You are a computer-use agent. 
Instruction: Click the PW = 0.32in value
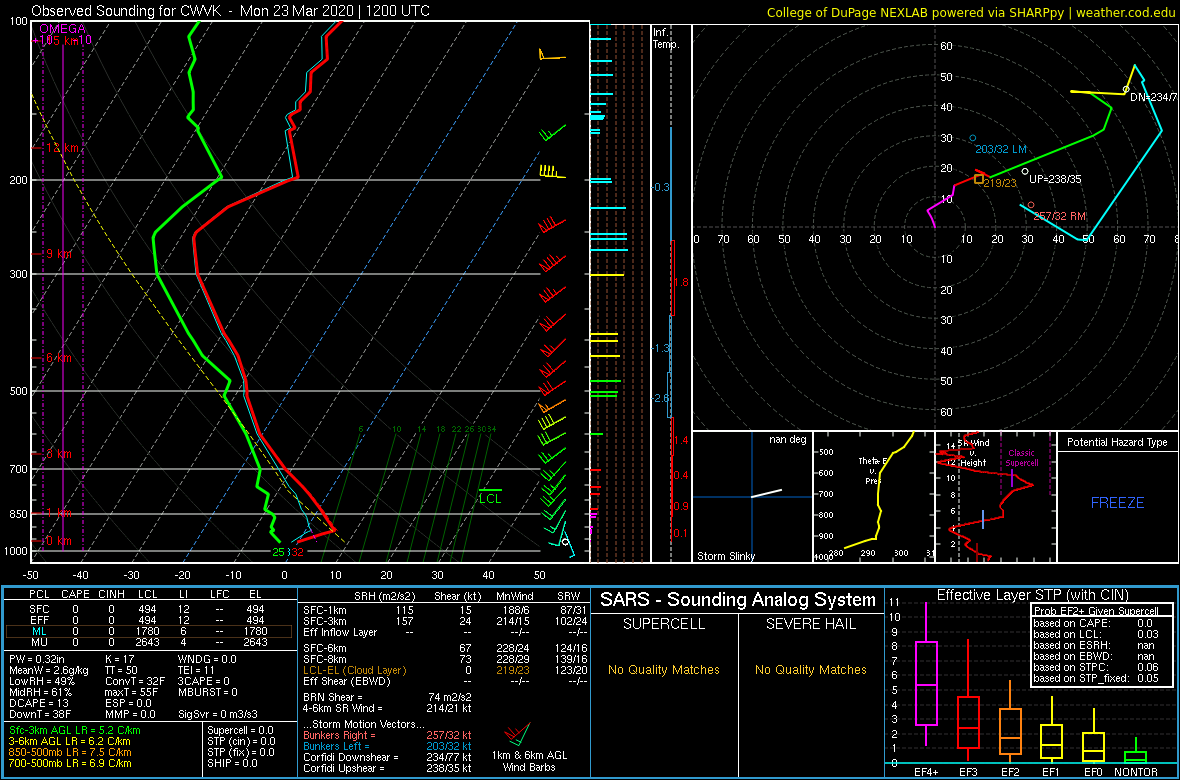click(38, 659)
